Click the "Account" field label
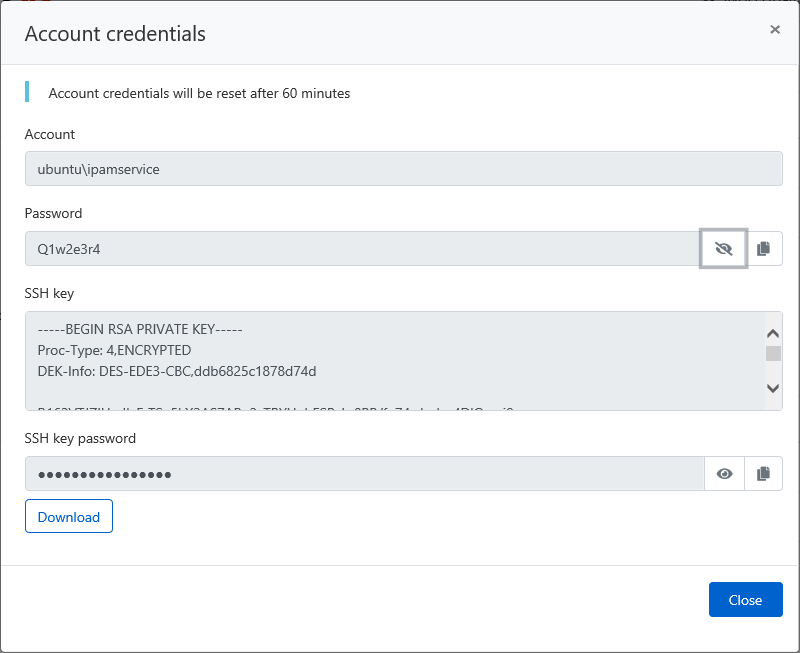The width and height of the screenshot is (800, 653). click(x=50, y=134)
